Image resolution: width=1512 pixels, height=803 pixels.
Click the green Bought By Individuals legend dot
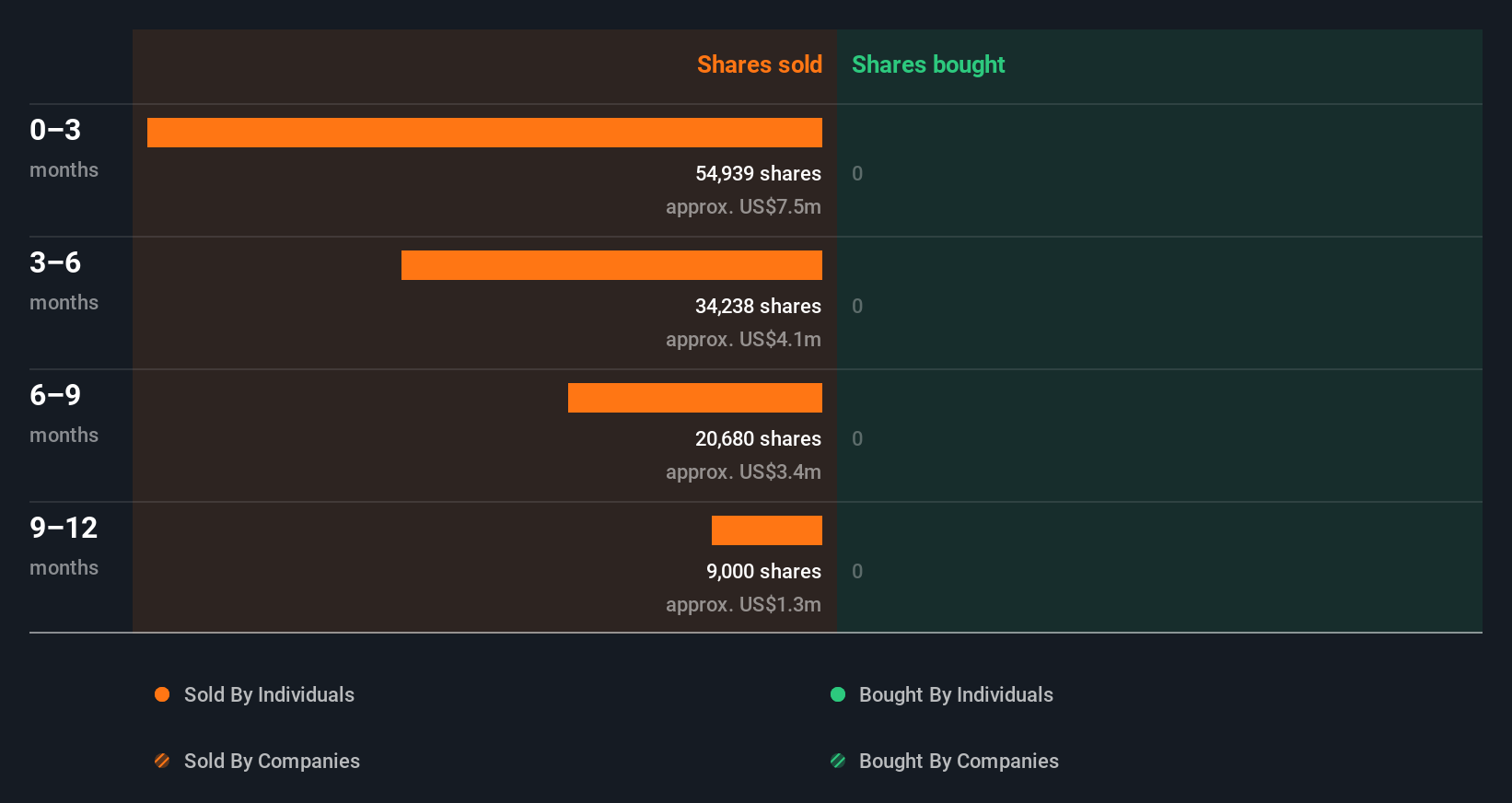coord(838,694)
